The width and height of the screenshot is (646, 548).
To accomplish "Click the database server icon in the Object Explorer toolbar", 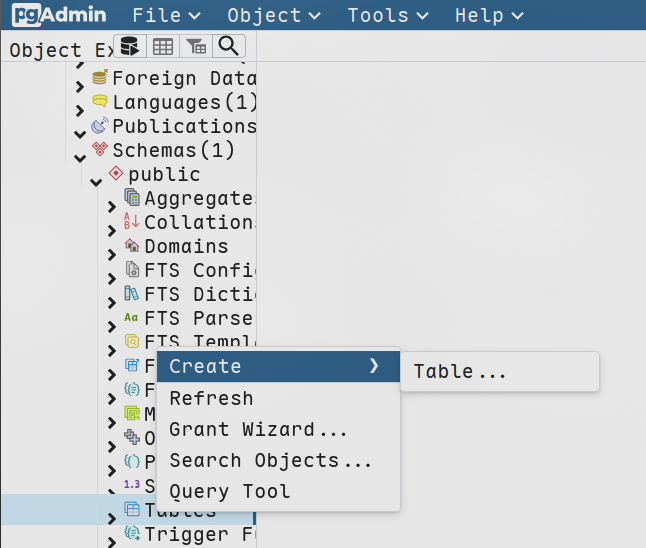I will point(130,46).
